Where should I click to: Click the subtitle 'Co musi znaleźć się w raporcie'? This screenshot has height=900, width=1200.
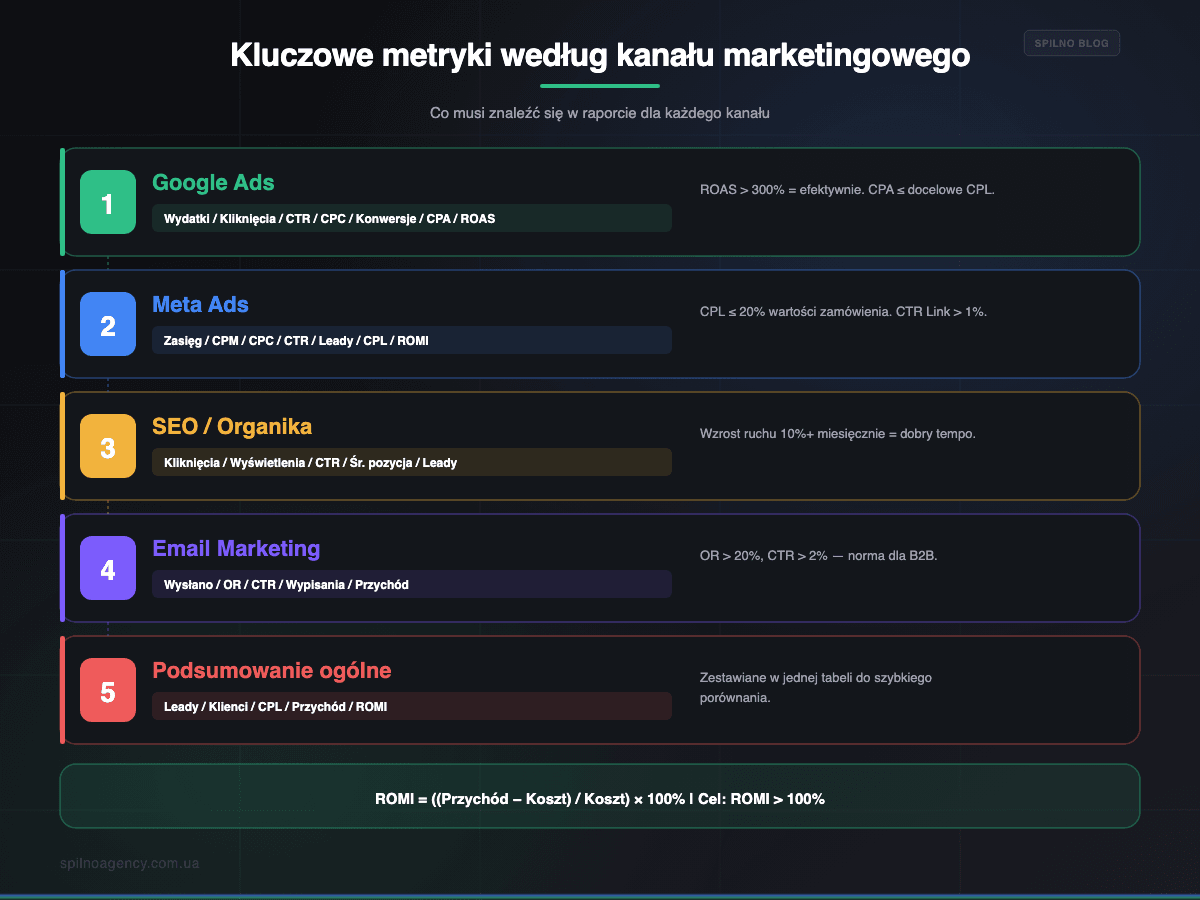600,113
